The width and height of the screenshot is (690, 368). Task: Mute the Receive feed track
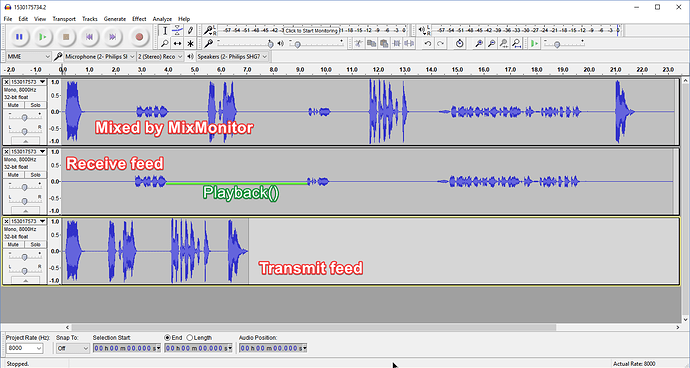tap(13, 175)
